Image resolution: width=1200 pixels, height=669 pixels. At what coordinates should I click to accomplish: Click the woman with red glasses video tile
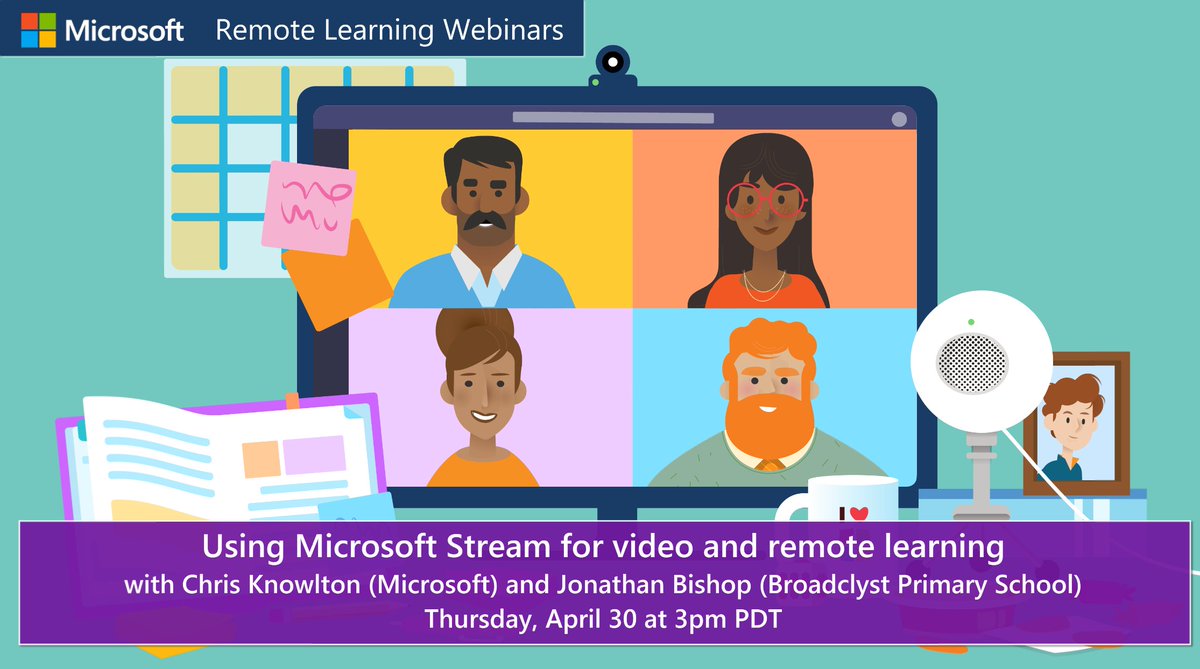[774, 219]
